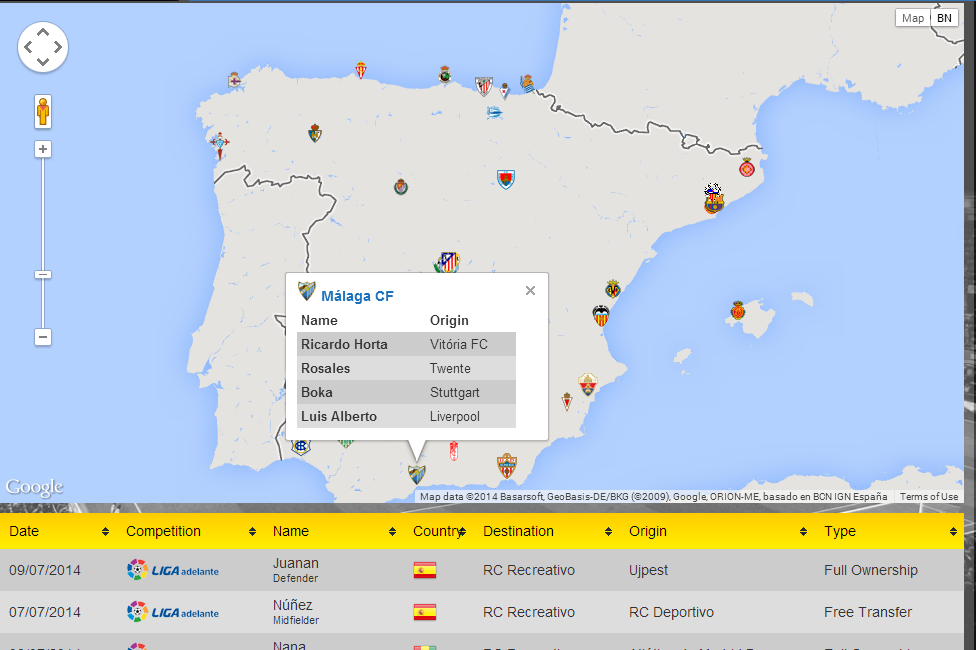The height and width of the screenshot is (650, 976).
Task: Zoom in with the plus button
Action: [43, 149]
